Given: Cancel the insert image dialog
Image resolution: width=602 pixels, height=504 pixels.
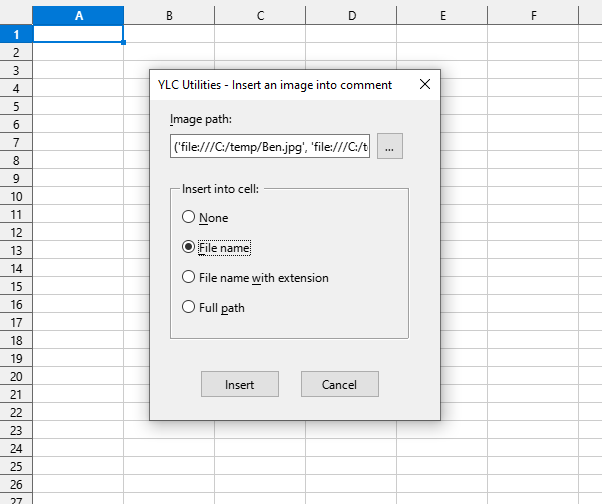Looking at the screenshot, I should click(339, 384).
